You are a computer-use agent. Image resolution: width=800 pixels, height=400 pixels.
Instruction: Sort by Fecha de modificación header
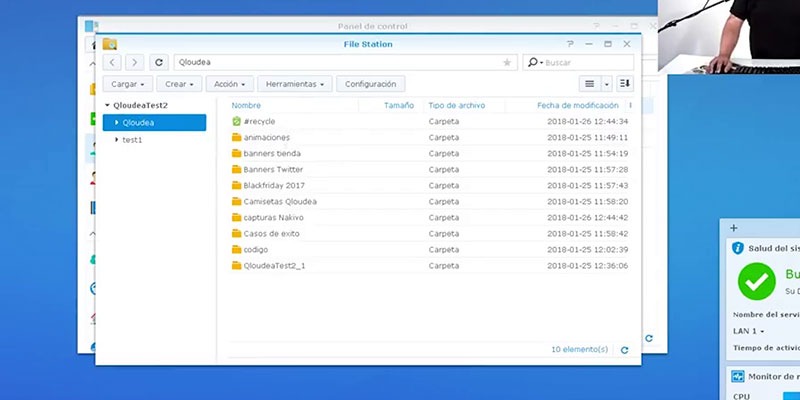578,106
